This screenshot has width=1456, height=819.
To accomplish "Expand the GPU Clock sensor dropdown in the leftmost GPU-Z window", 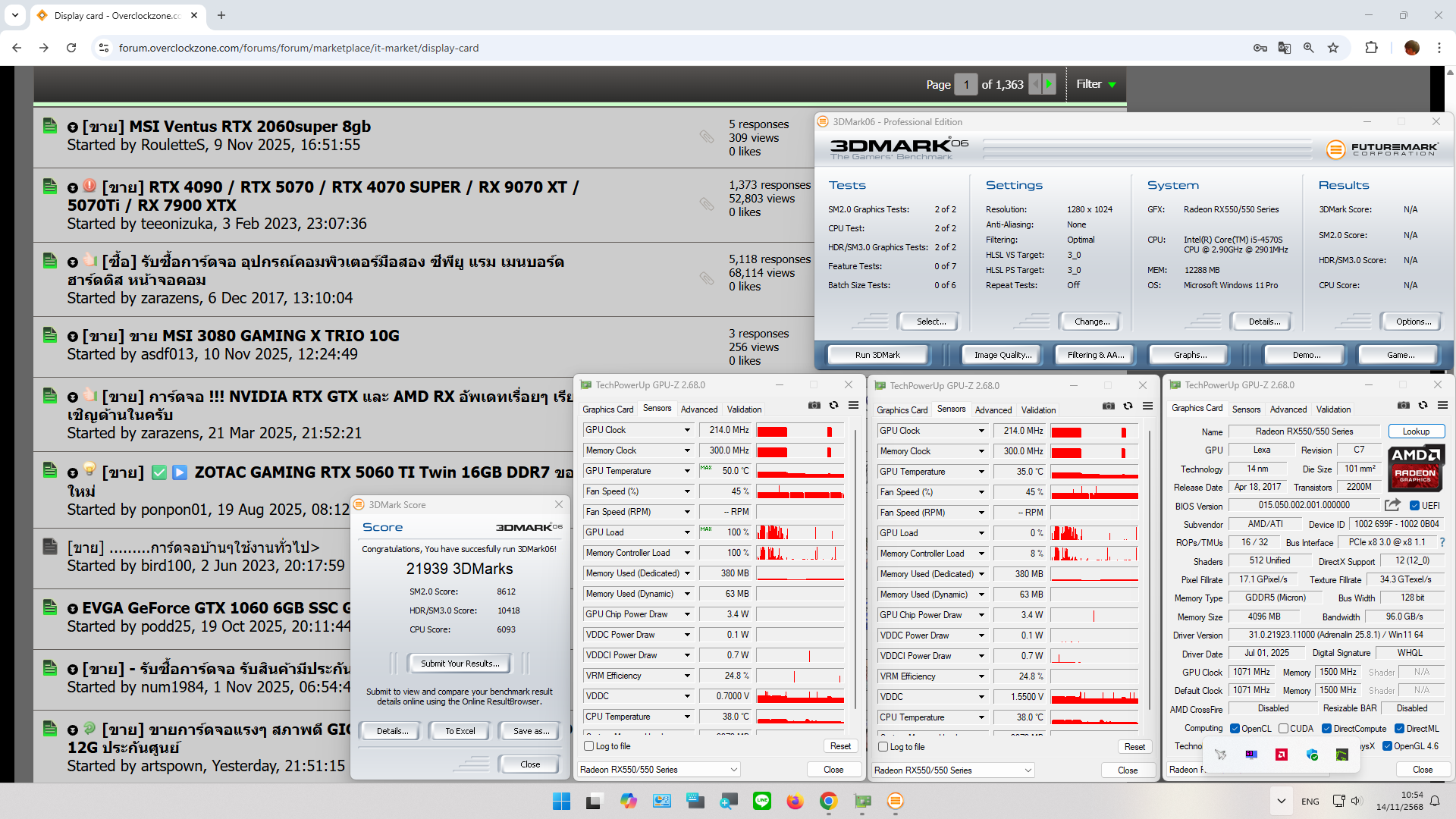I will (687, 430).
